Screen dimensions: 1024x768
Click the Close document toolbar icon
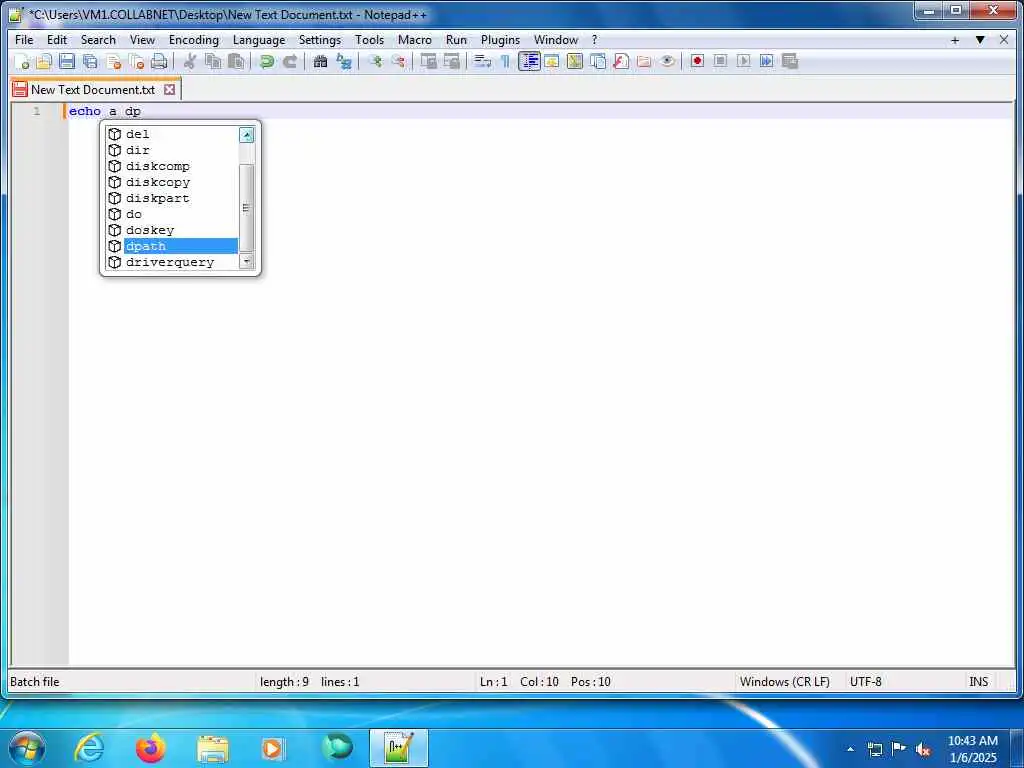coord(114,61)
